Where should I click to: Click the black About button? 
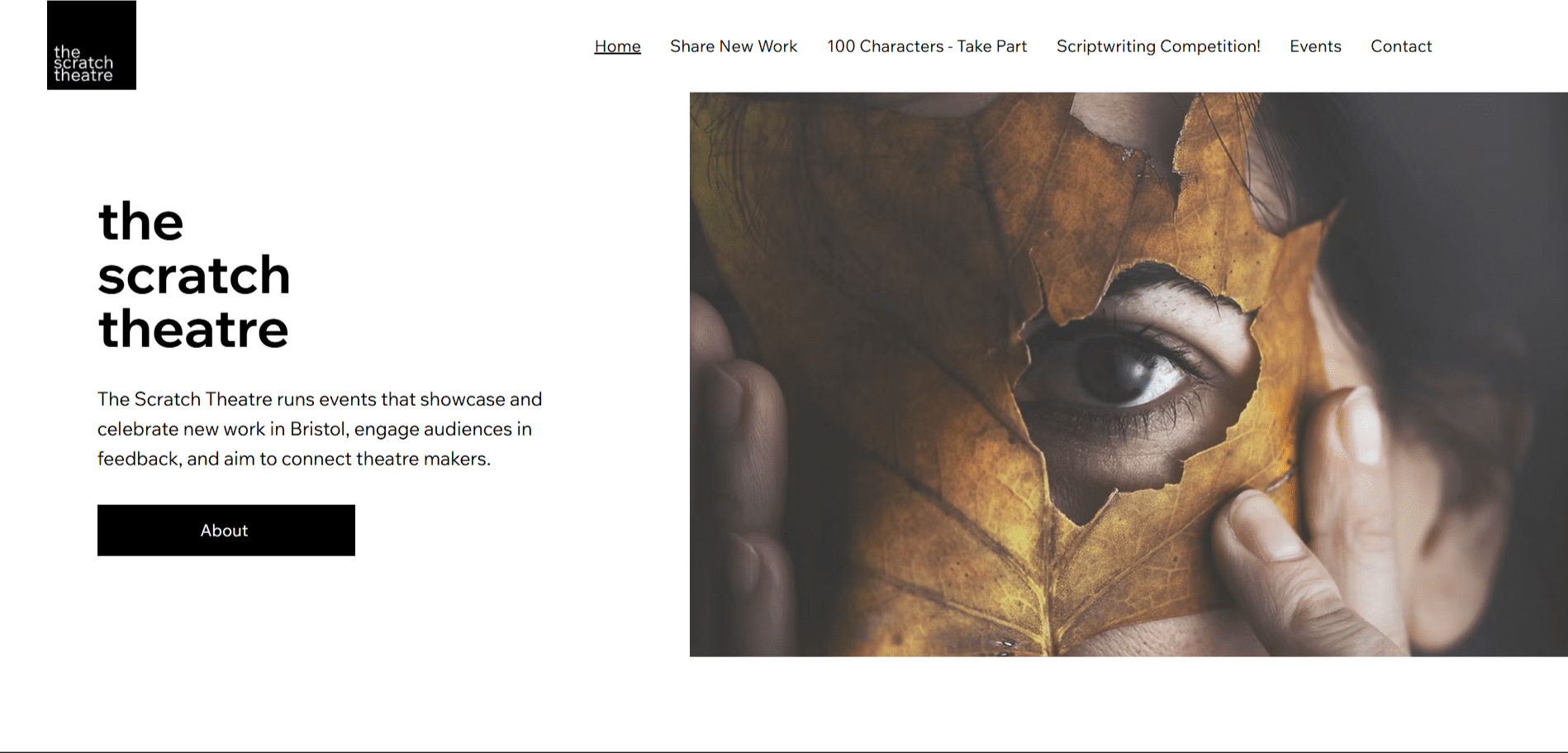click(x=226, y=530)
